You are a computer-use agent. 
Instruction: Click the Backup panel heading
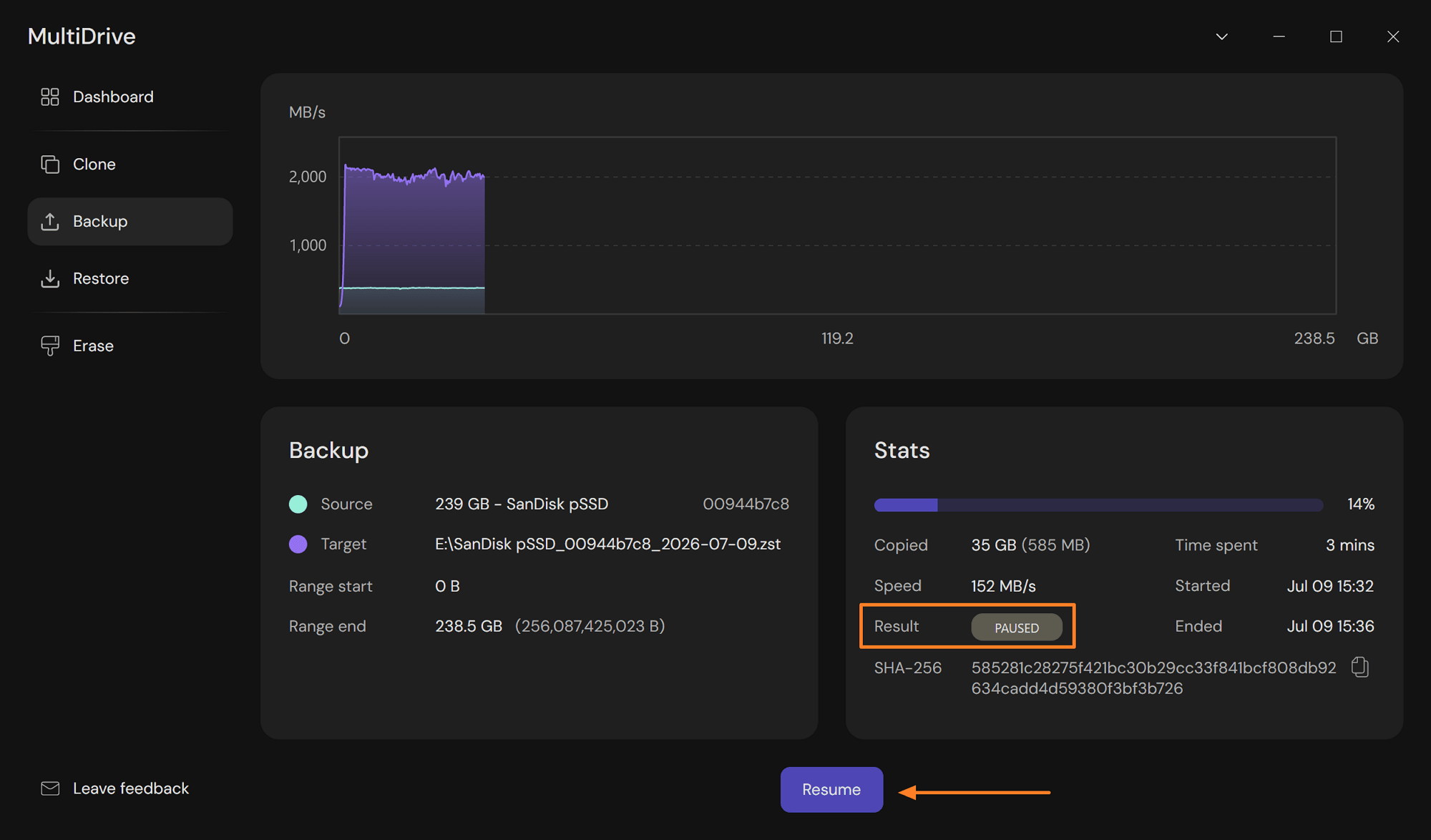point(329,450)
